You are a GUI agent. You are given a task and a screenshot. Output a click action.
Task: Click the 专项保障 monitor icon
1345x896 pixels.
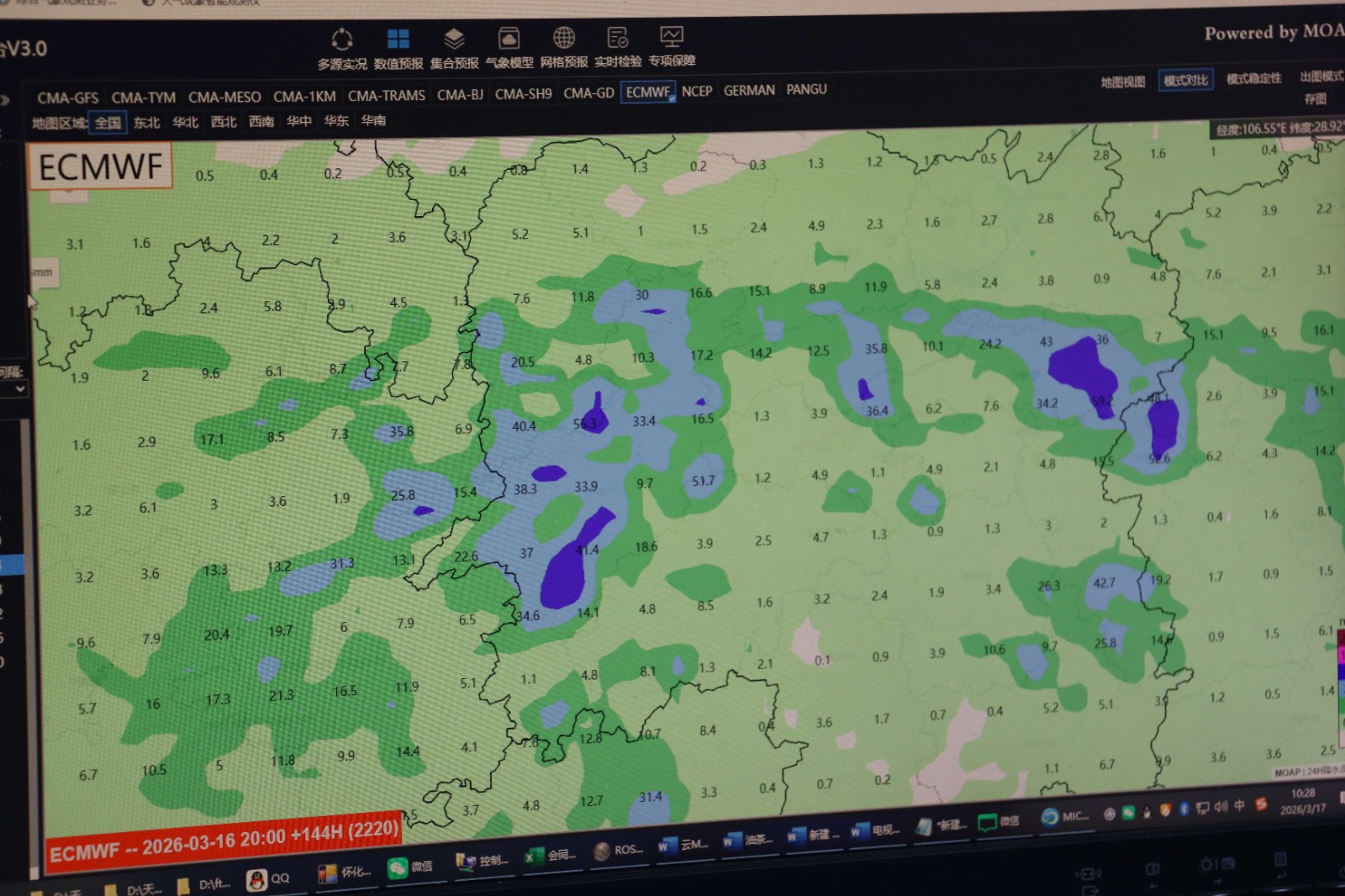[x=672, y=37]
